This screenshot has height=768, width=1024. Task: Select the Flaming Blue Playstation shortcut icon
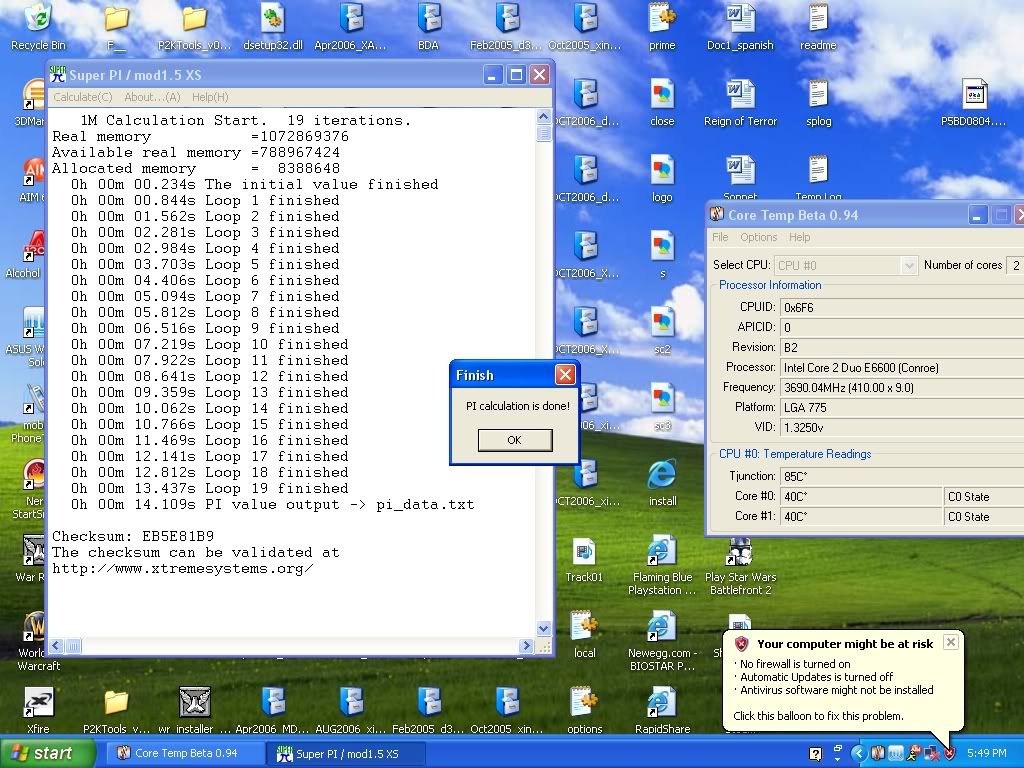click(662, 566)
